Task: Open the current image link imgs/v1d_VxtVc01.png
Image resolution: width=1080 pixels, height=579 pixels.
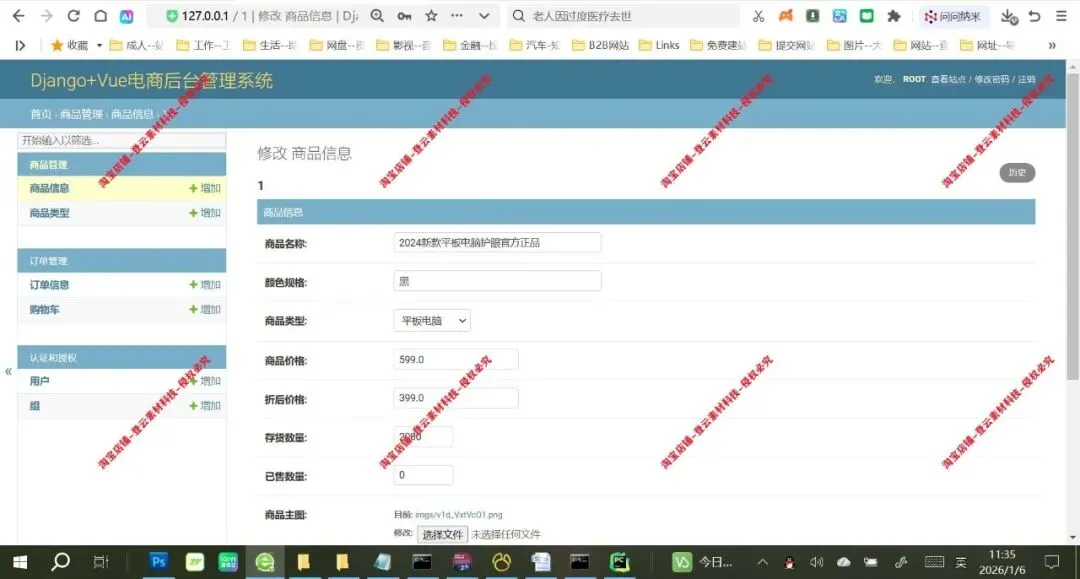Action: (x=459, y=515)
